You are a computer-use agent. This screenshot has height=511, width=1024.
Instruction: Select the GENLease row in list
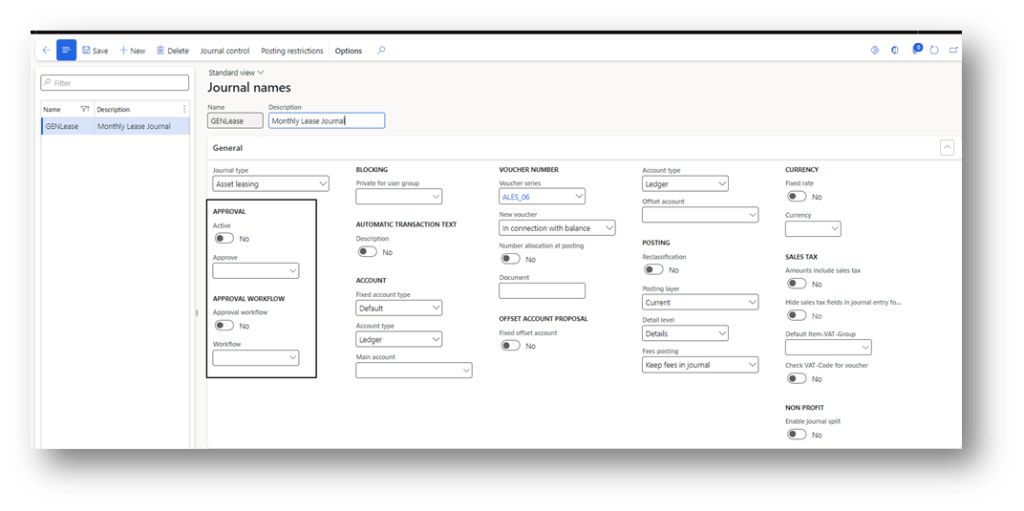click(x=62, y=127)
